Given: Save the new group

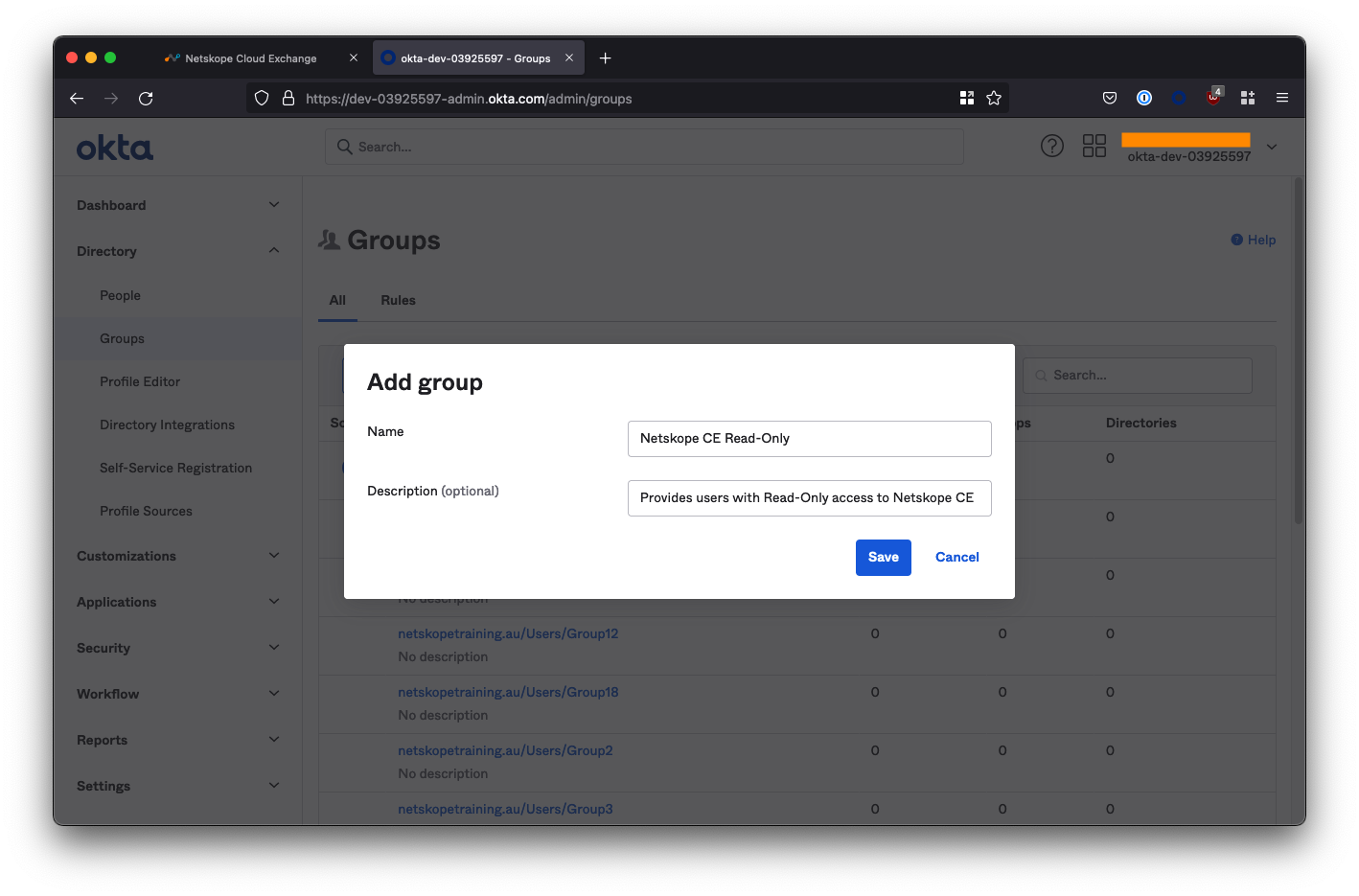Looking at the screenshot, I should pos(883,557).
